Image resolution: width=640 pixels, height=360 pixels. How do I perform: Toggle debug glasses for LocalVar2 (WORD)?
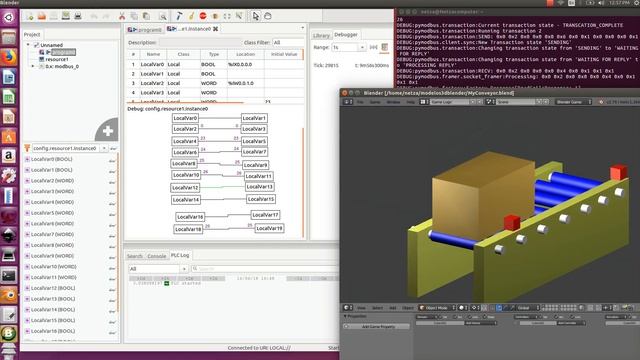pyautogui.click(x=112, y=181)
